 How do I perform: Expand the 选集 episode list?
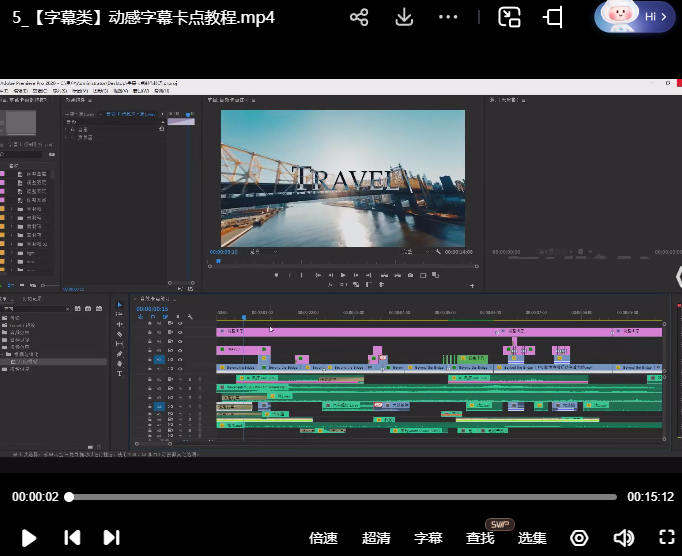[x=532, y=538]
